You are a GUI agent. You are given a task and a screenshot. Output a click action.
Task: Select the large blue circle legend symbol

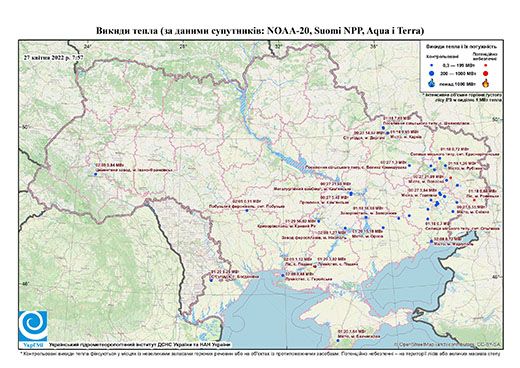point(432,73)
